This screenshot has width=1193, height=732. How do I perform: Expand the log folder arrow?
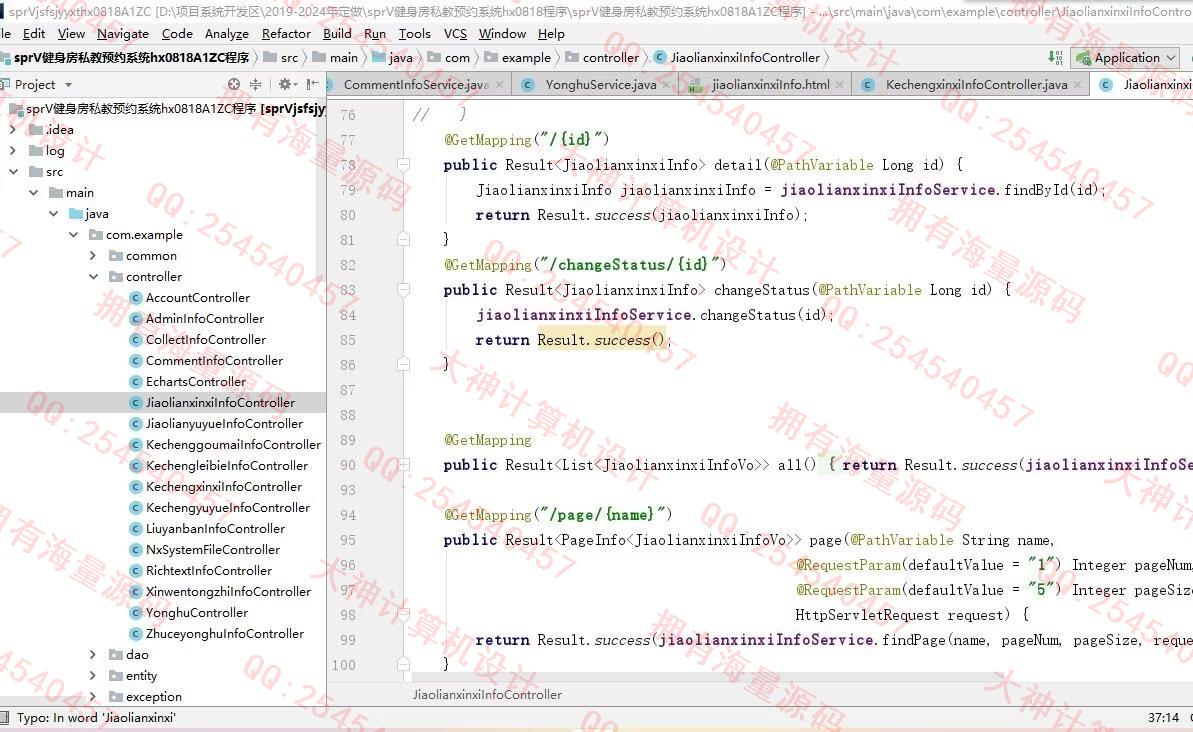coord(12,151)
